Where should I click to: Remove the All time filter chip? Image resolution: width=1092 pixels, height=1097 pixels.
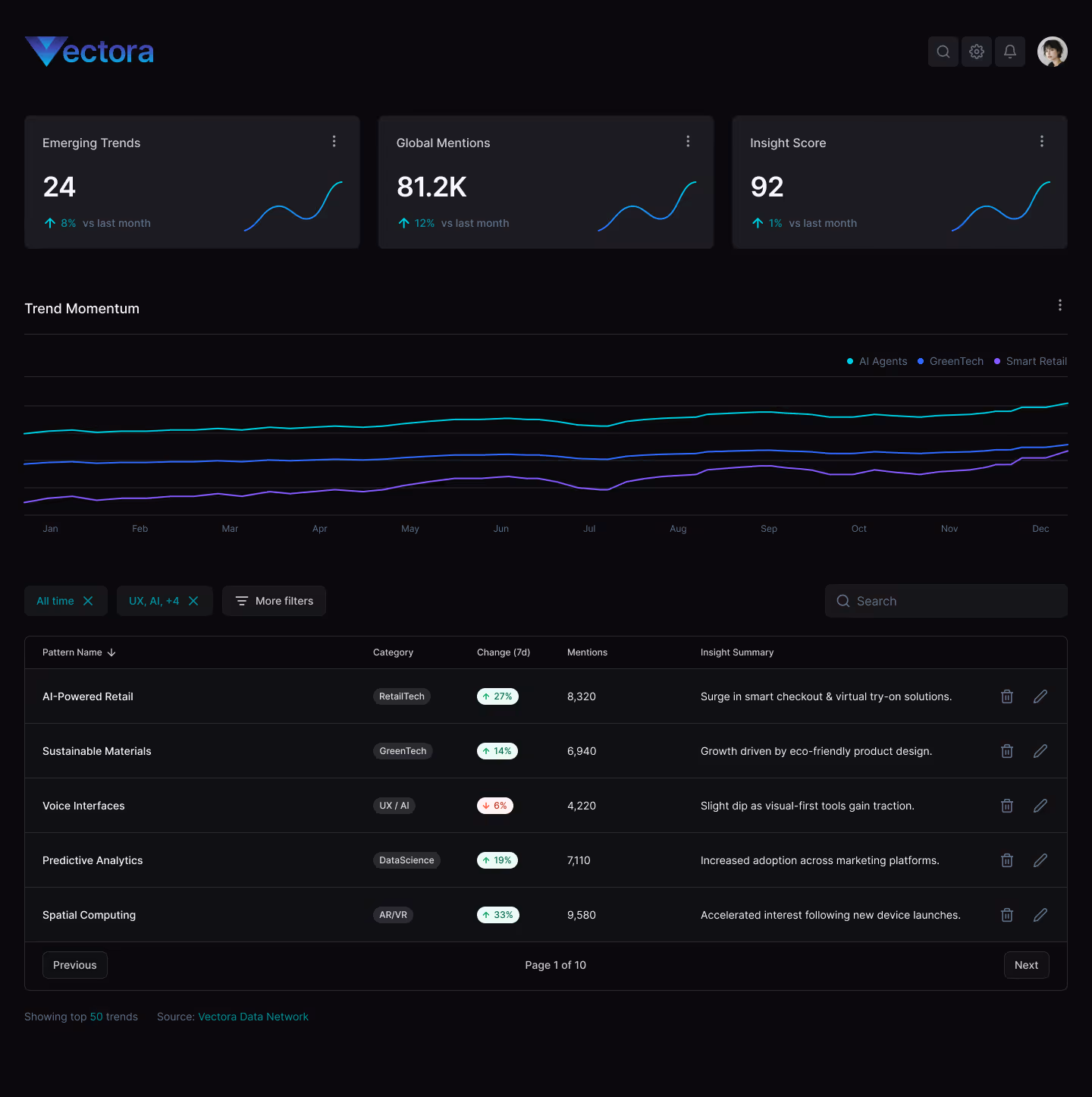(88, 600)
